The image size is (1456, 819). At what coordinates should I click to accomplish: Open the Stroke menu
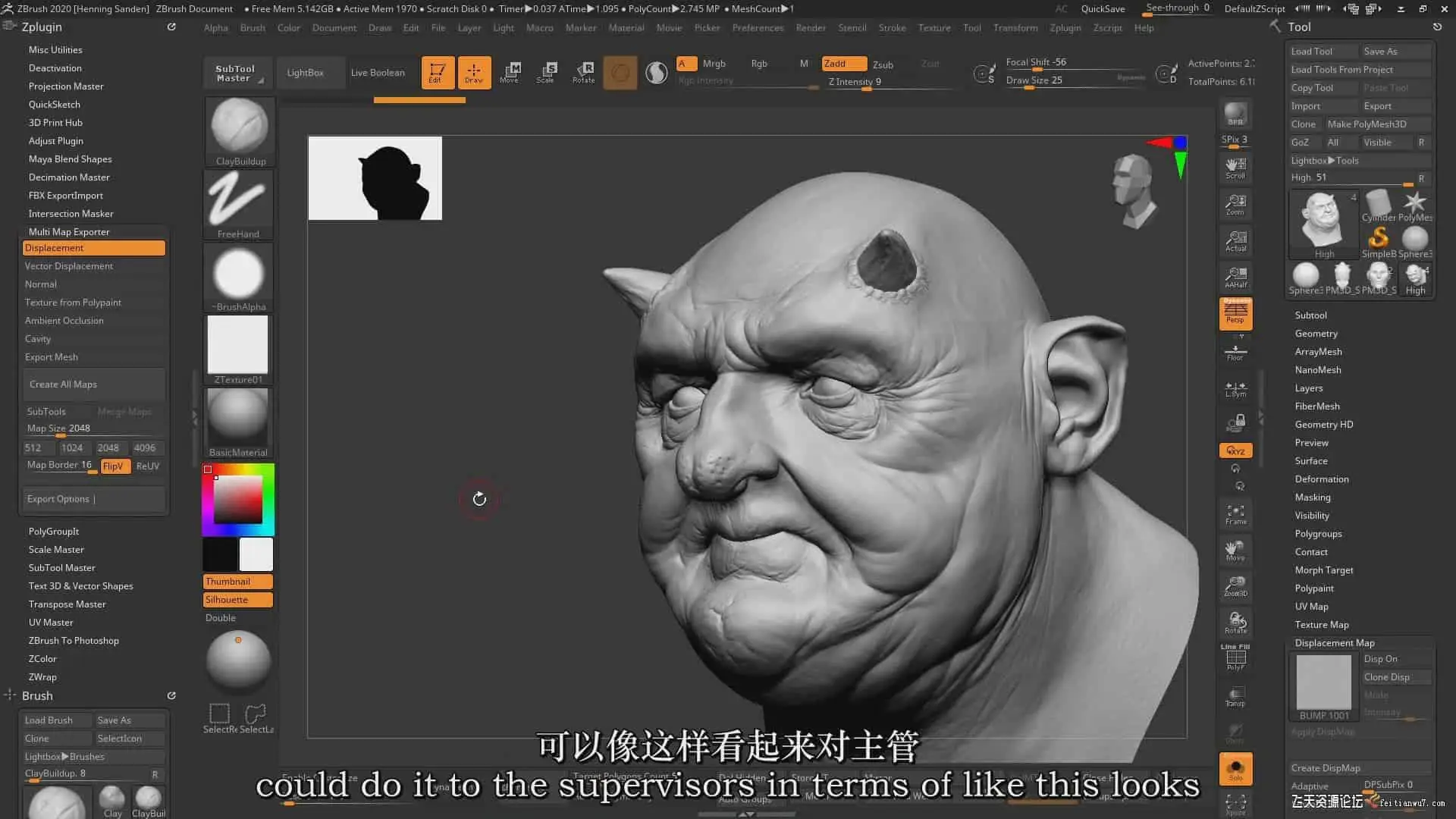[x=892, y=28]
